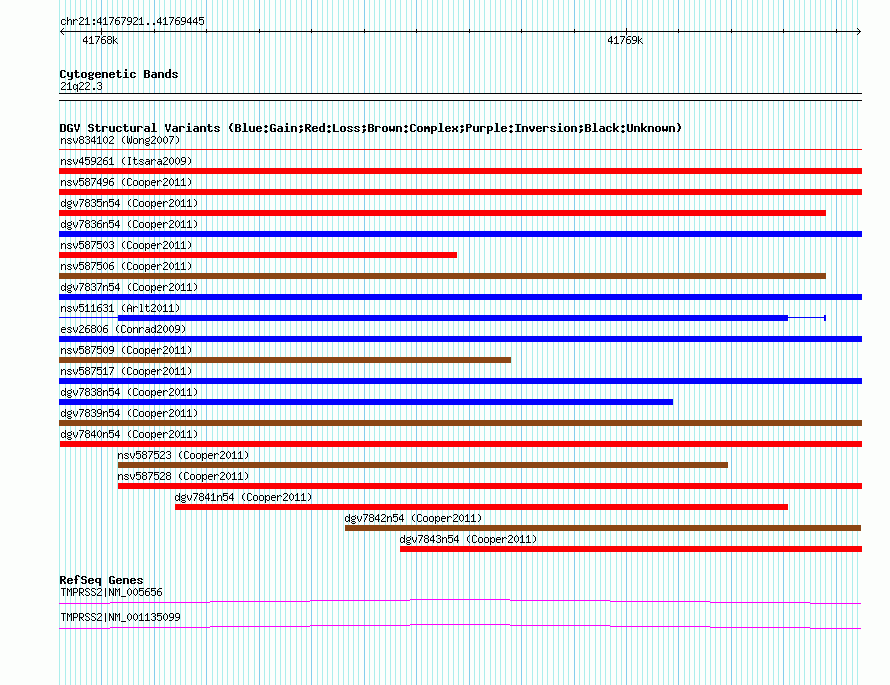Click the left arrow of the ruler
This screenshot has width=890, height=685.
click(x=62, y=32)
